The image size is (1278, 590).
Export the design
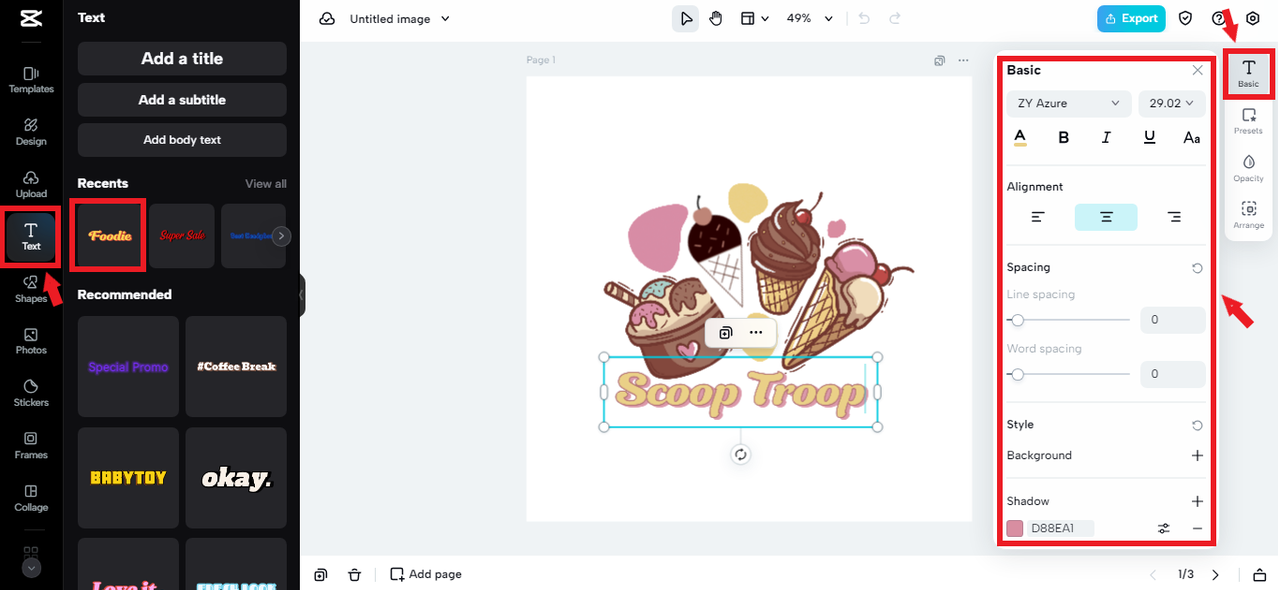[x=1131, y=18]
